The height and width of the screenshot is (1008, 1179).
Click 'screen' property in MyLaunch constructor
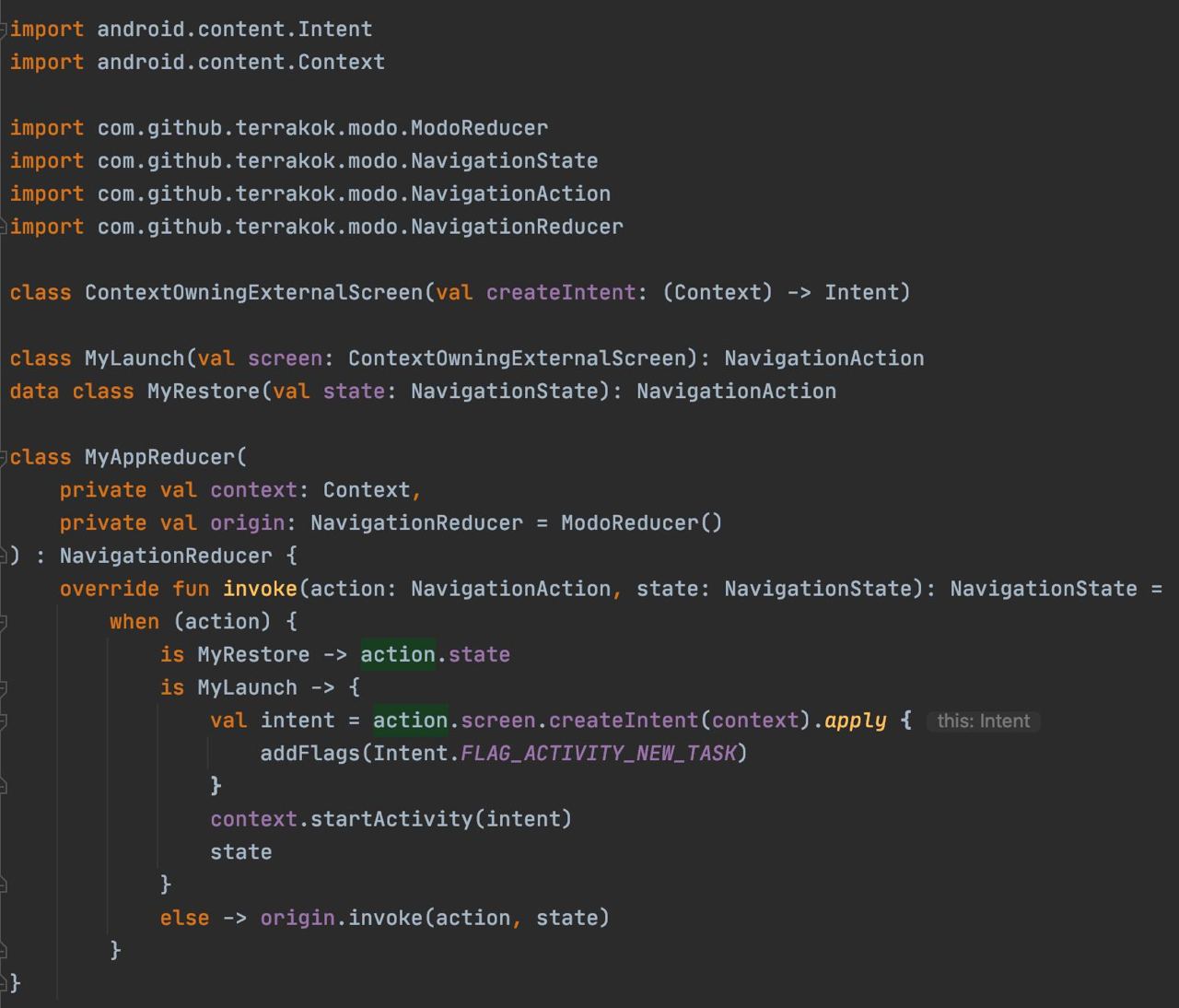(285, 358)
